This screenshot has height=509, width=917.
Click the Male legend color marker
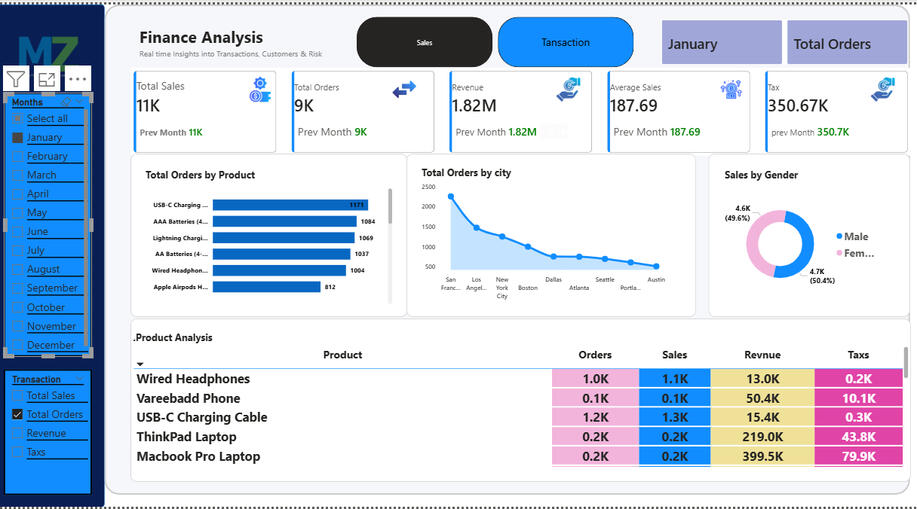pyautogui.click(x=839, y=236)
